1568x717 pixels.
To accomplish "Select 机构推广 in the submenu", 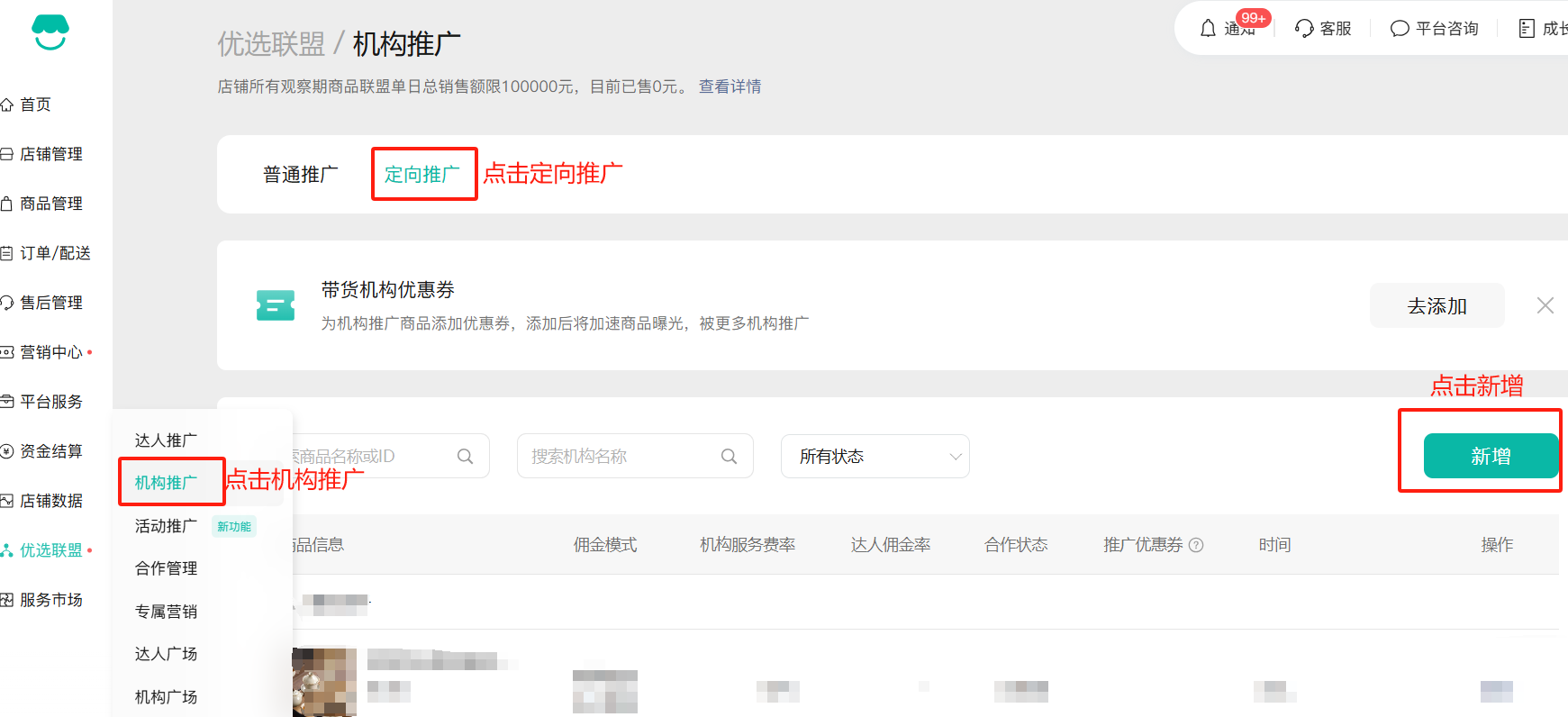I will (166, 483).
